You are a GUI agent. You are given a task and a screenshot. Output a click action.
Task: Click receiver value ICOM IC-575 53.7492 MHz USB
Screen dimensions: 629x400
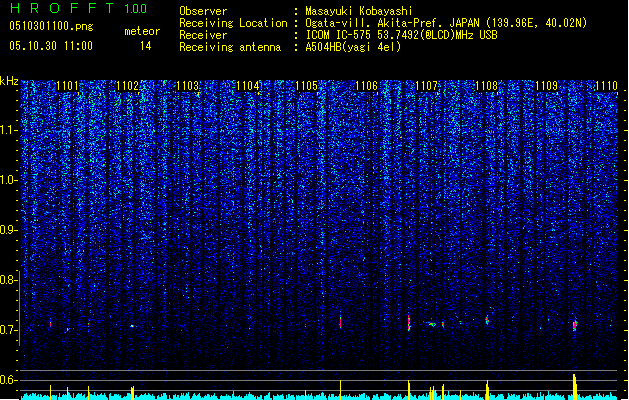[401, 35]
